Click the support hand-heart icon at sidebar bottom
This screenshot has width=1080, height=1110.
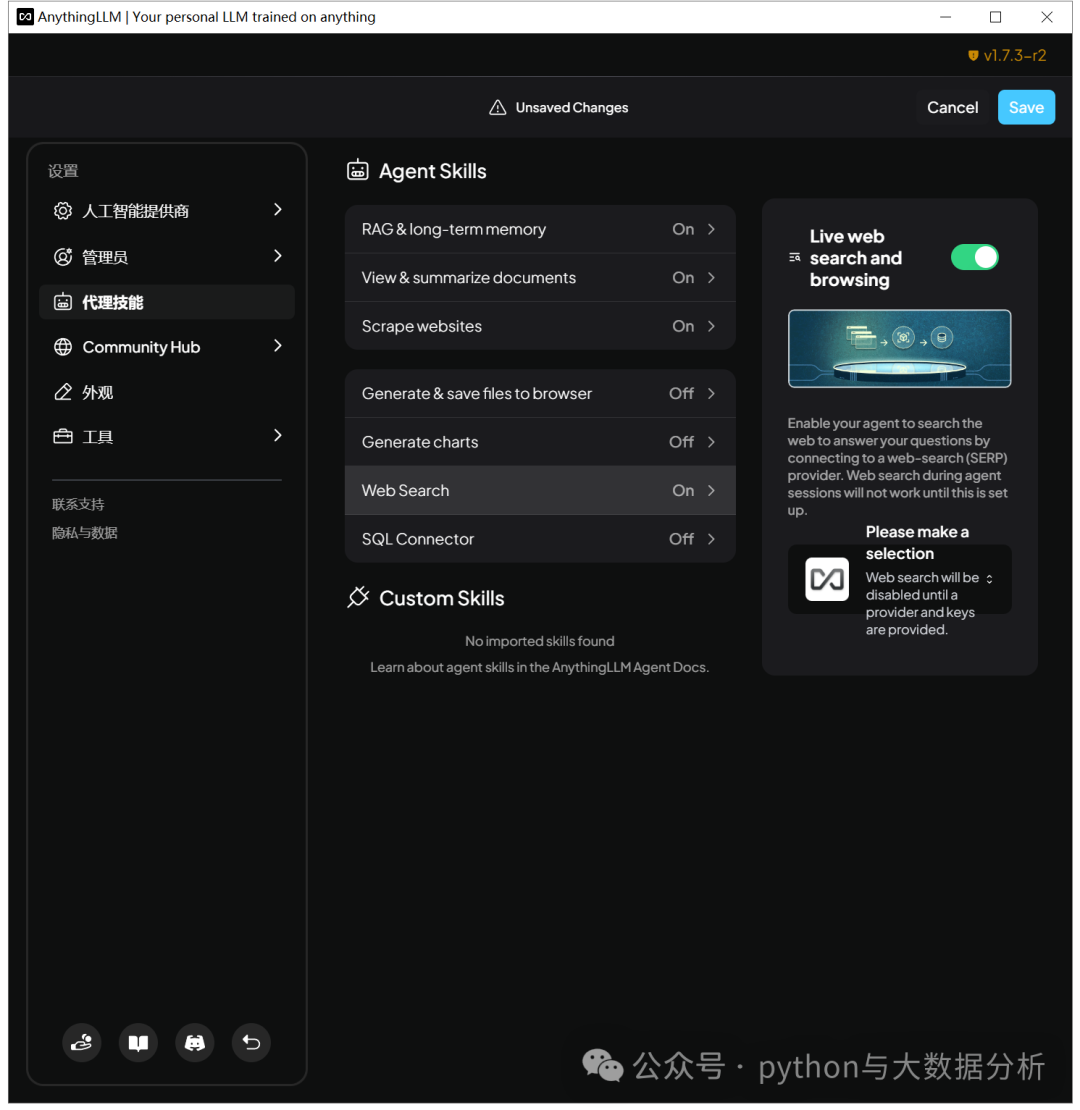pyautogui.click(x=81, y=1043)
